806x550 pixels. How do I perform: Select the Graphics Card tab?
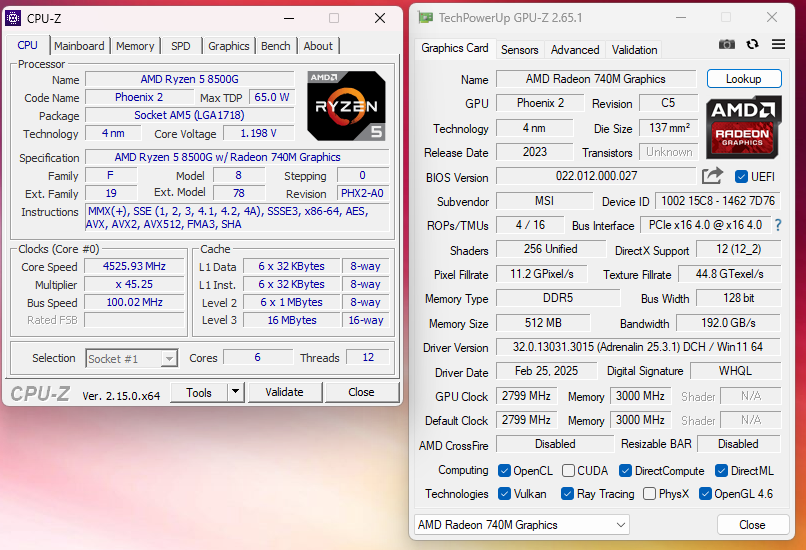pyautogui.click(x=455, y=48)
